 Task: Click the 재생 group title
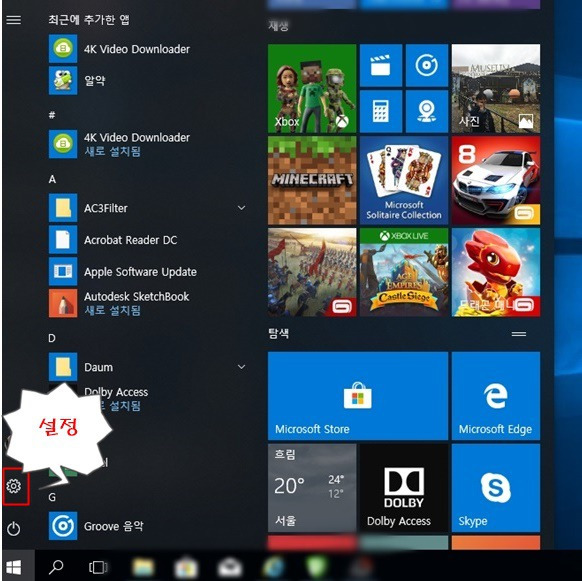[x=279, y=26]
